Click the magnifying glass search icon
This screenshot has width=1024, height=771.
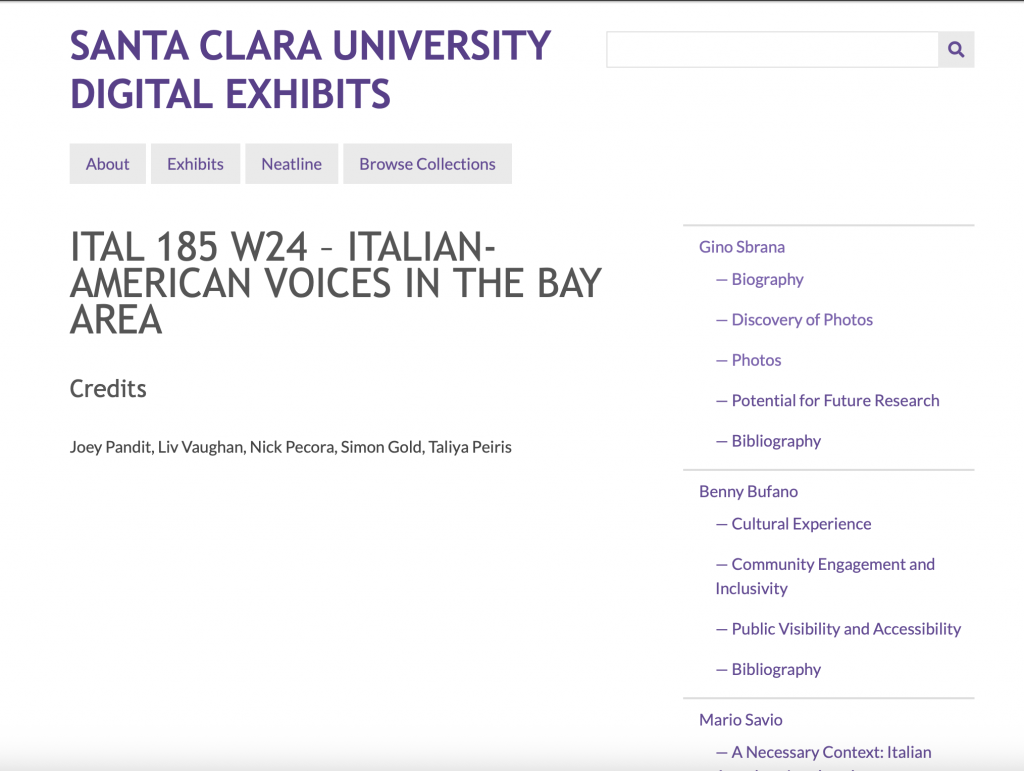(x=956, y=49)
